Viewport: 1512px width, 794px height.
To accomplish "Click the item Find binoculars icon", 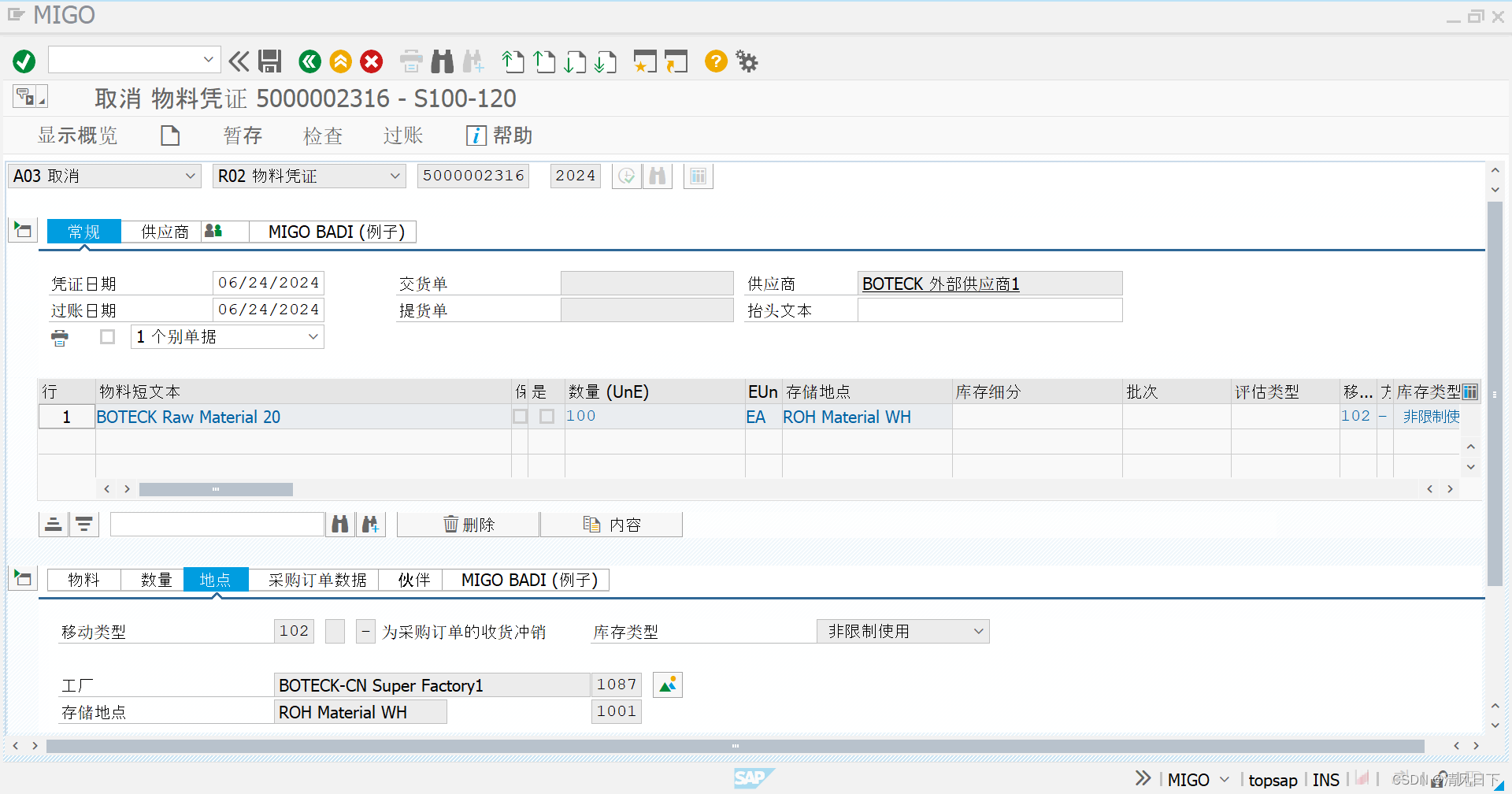I will point(340,525).
